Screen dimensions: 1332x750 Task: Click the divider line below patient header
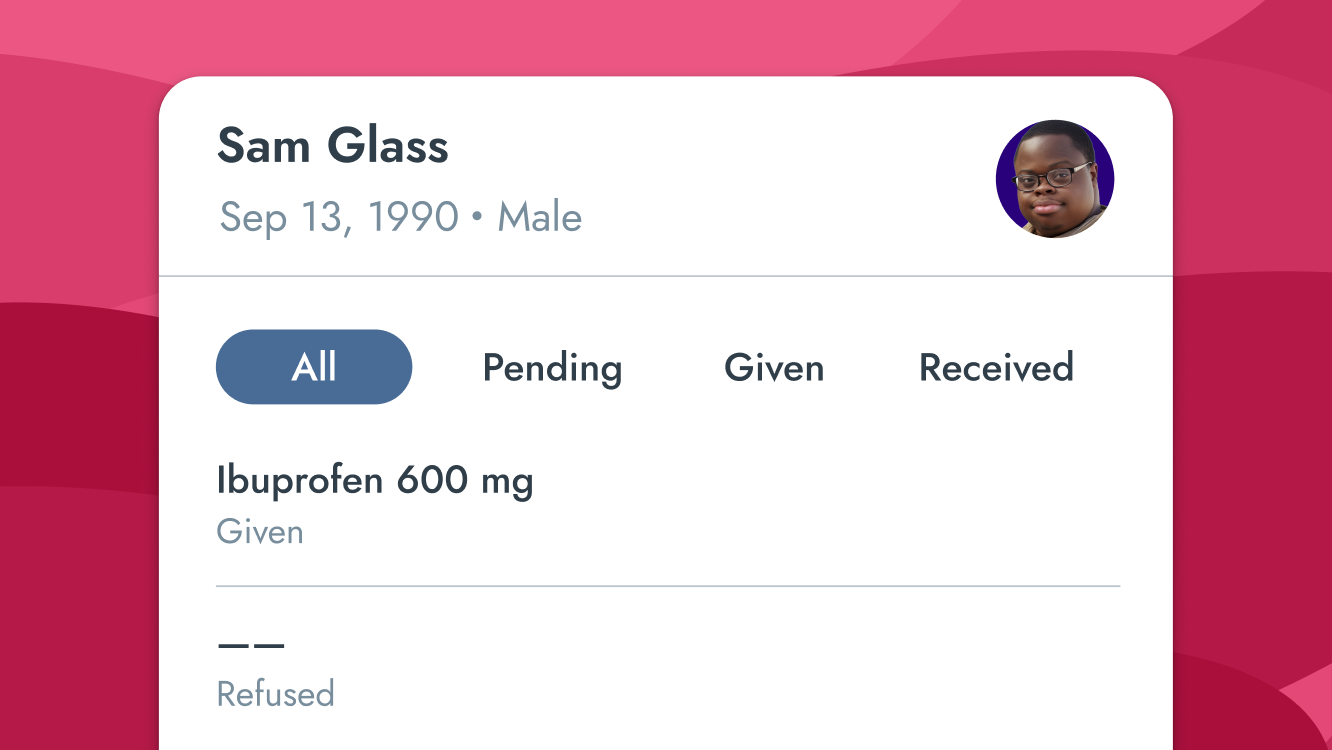pos(666,275)
